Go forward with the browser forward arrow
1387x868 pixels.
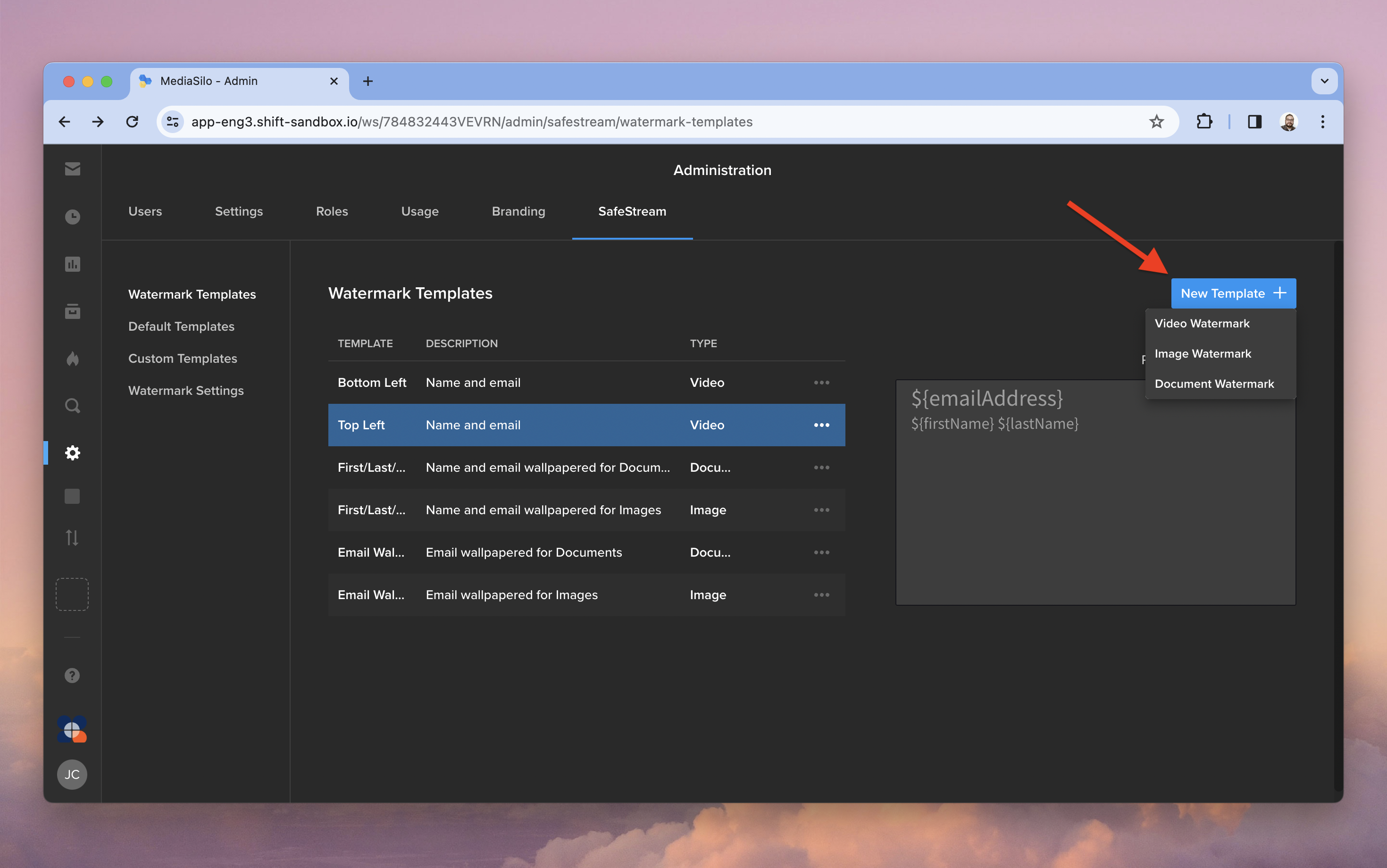98,122
